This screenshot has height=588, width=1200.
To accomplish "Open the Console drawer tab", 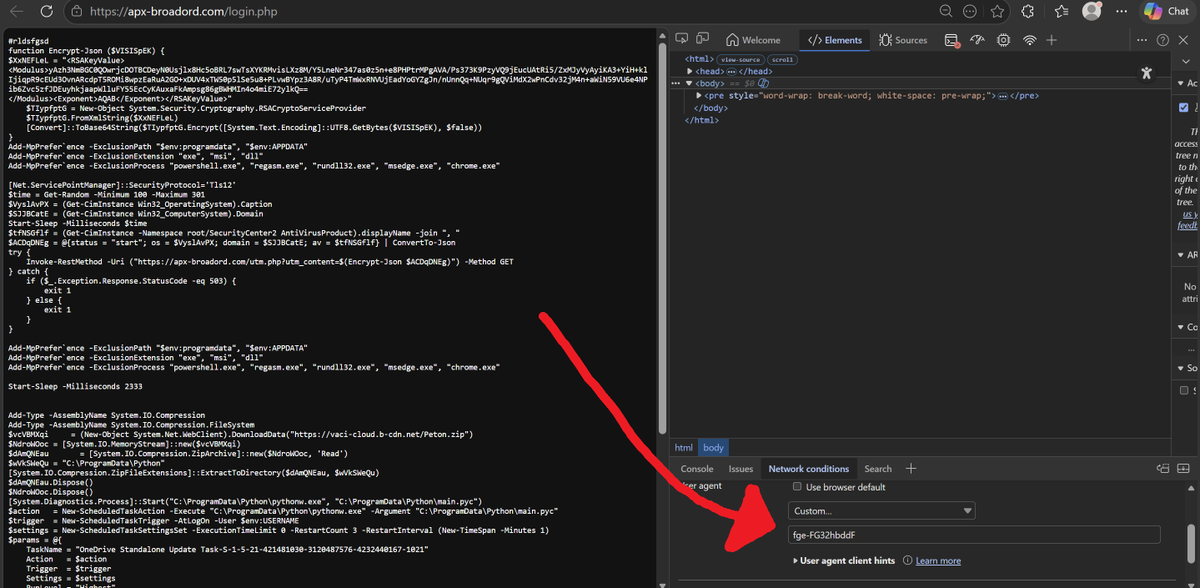I will point(697,468).
